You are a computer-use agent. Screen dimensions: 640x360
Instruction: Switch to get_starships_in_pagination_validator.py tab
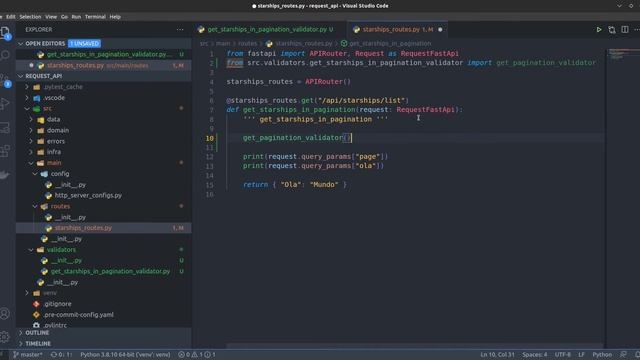pyautogui.click(x=267, y=29)
